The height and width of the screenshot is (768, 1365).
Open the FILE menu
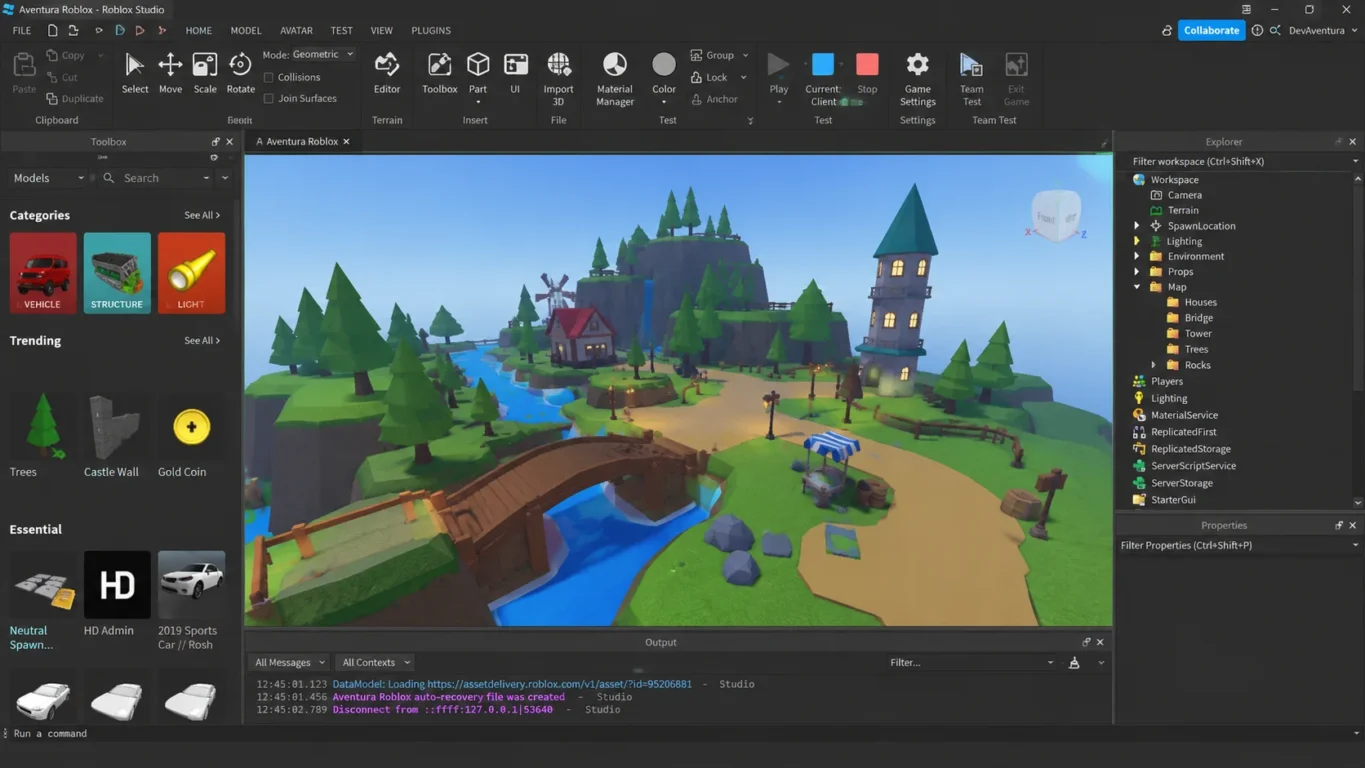pos(22,31)
